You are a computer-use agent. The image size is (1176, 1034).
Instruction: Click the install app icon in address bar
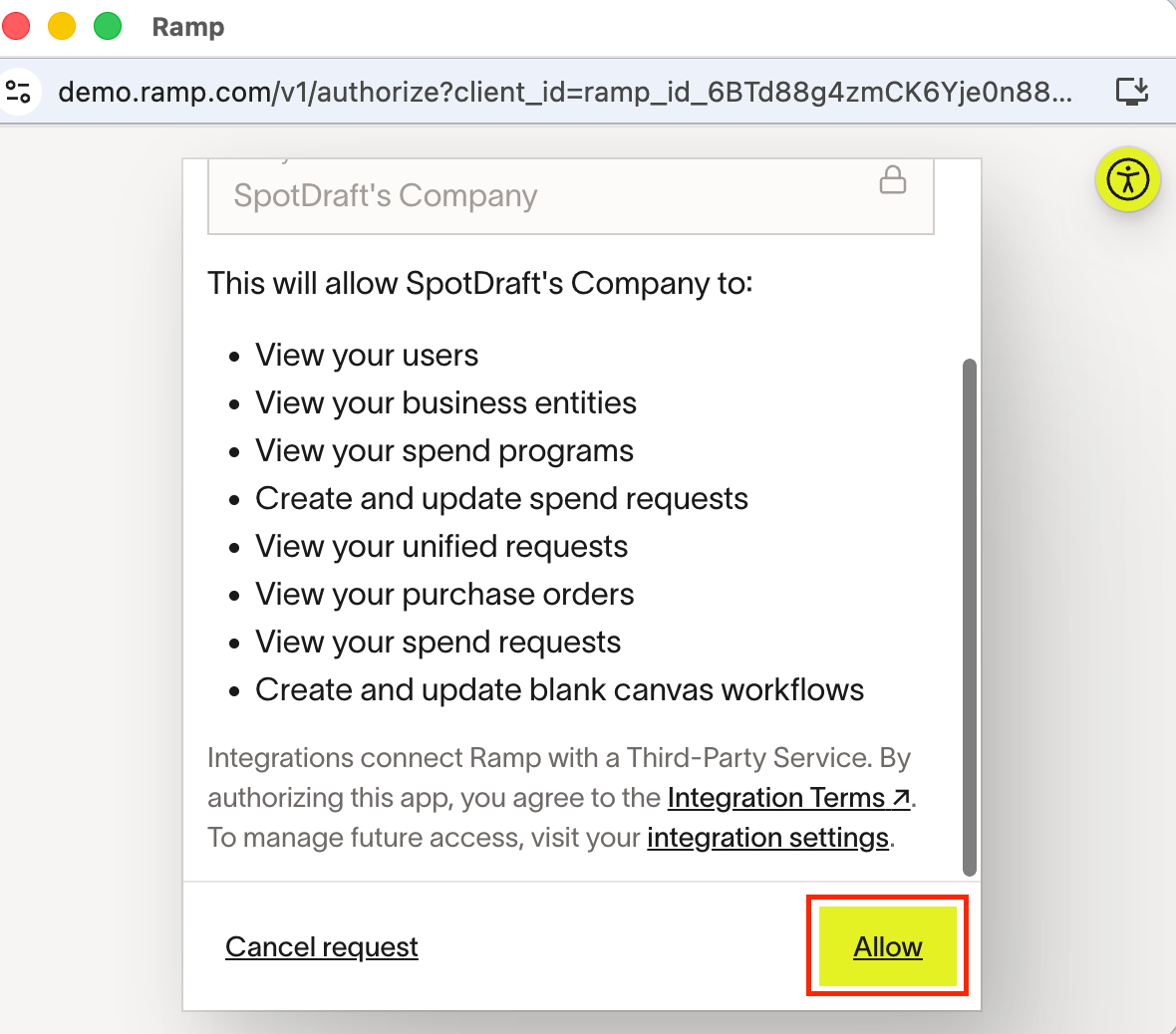tap(1131, 93)
